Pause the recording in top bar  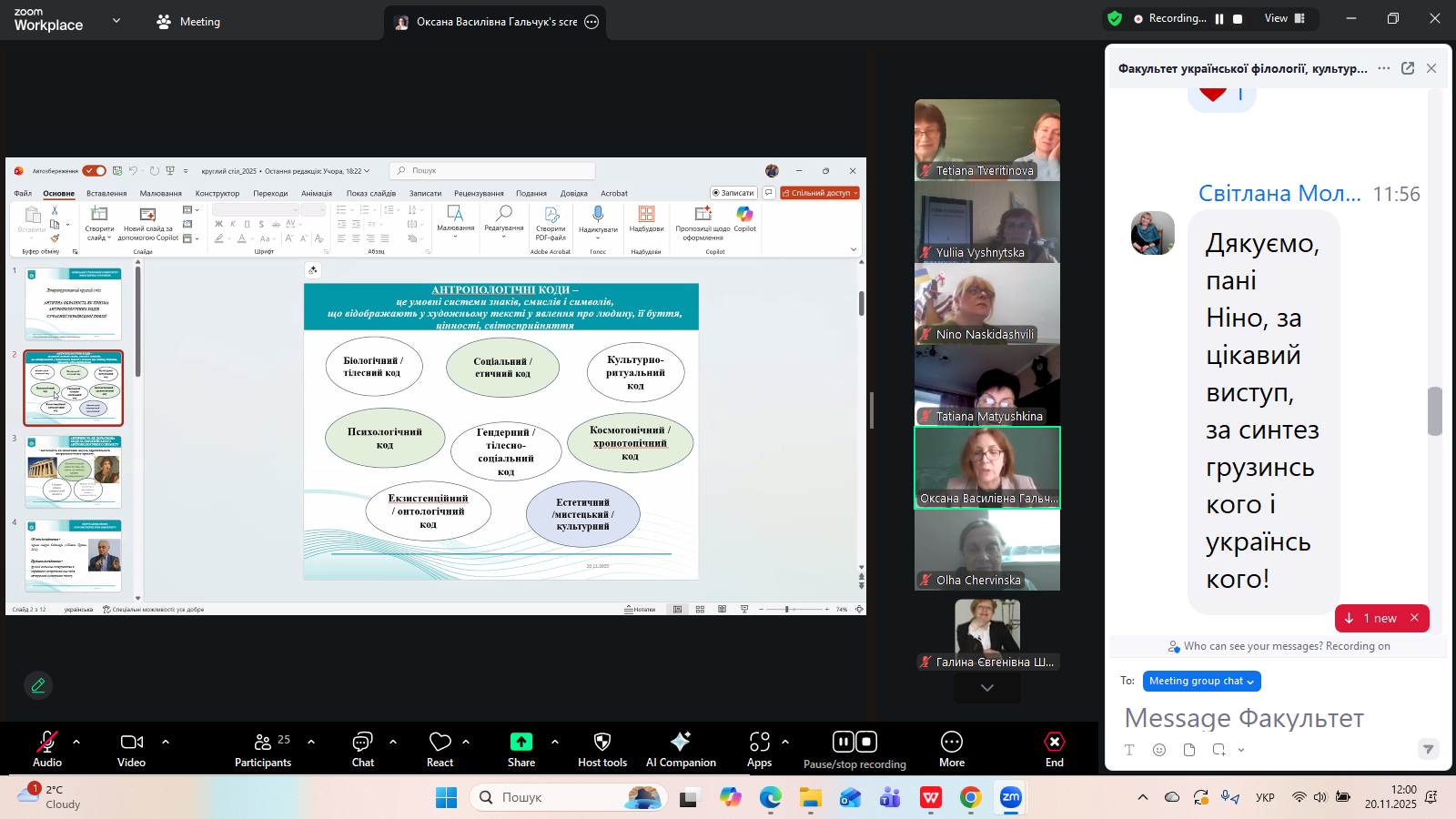[x=1219, y=18]
